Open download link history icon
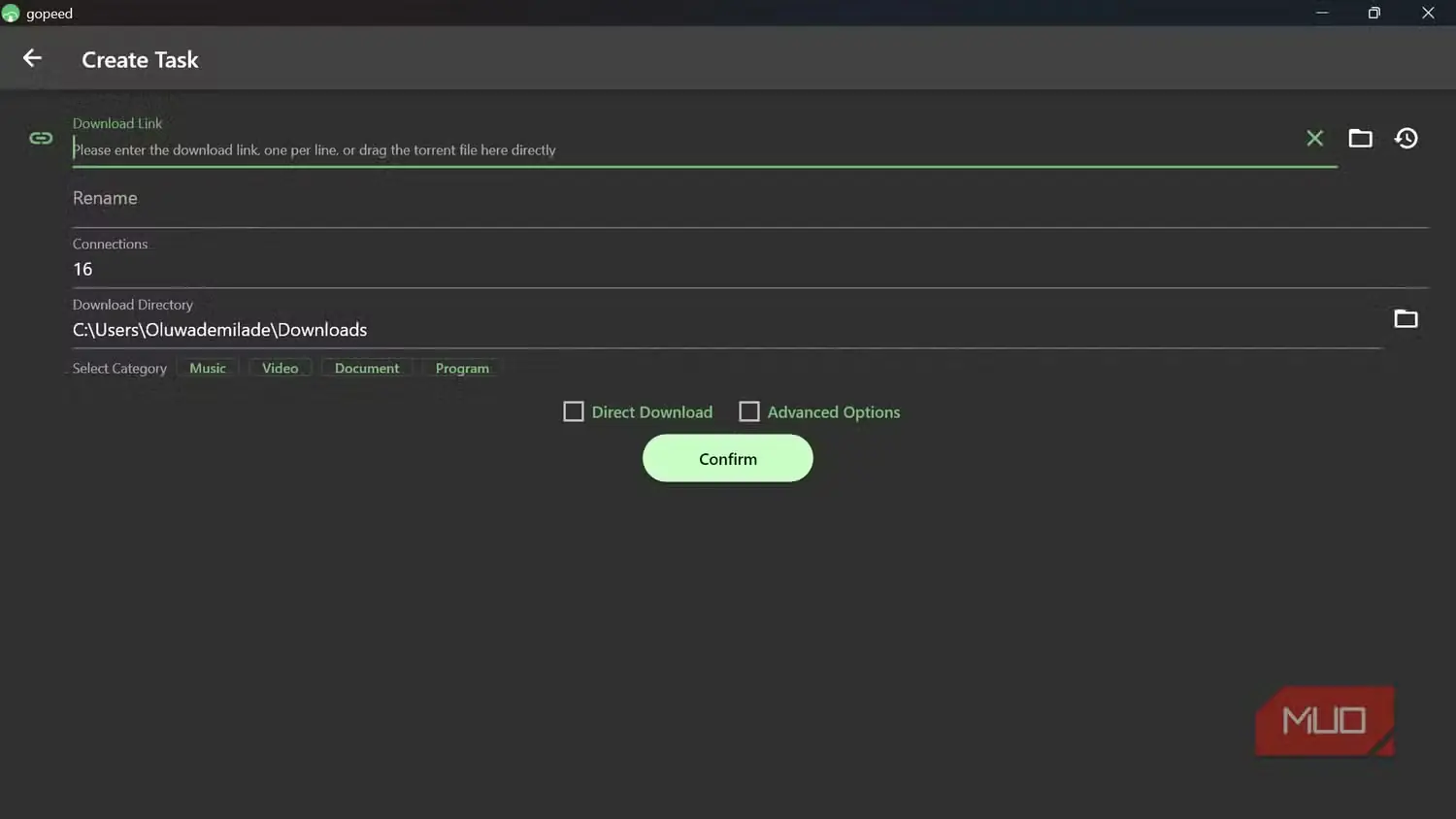This screenshot has height=819, width=1456. click(x=1406, y=138)
